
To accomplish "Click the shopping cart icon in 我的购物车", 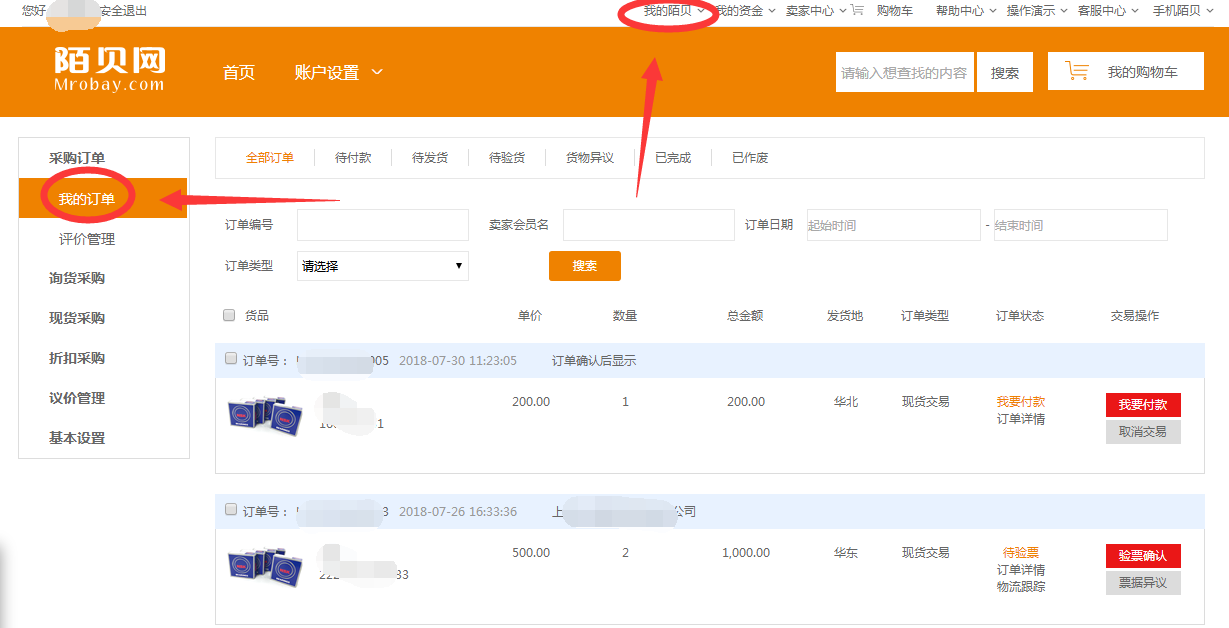I will point(1077,71).
